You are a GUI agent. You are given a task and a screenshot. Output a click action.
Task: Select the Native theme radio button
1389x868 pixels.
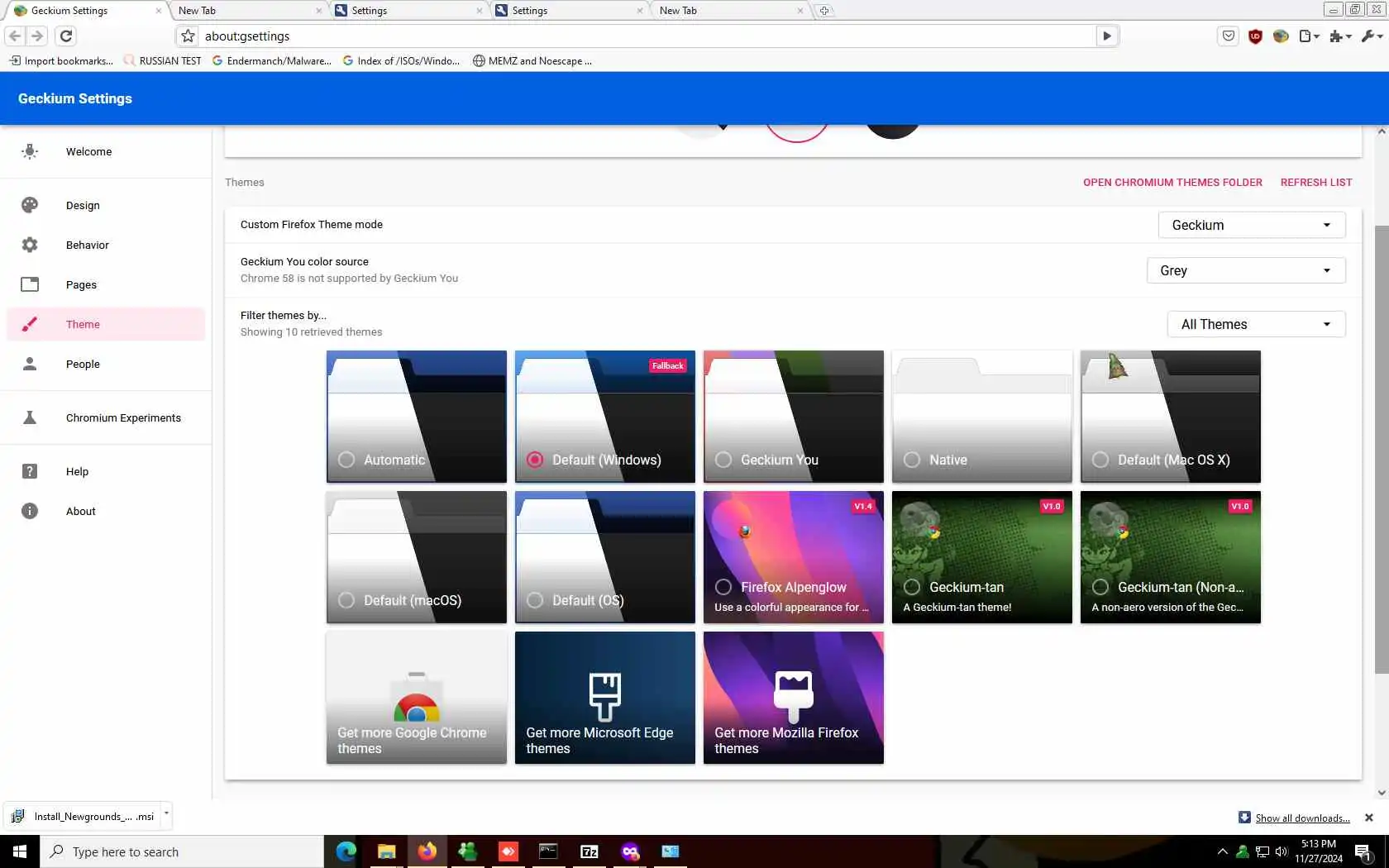pyautogui.click(x=912, y=460)
